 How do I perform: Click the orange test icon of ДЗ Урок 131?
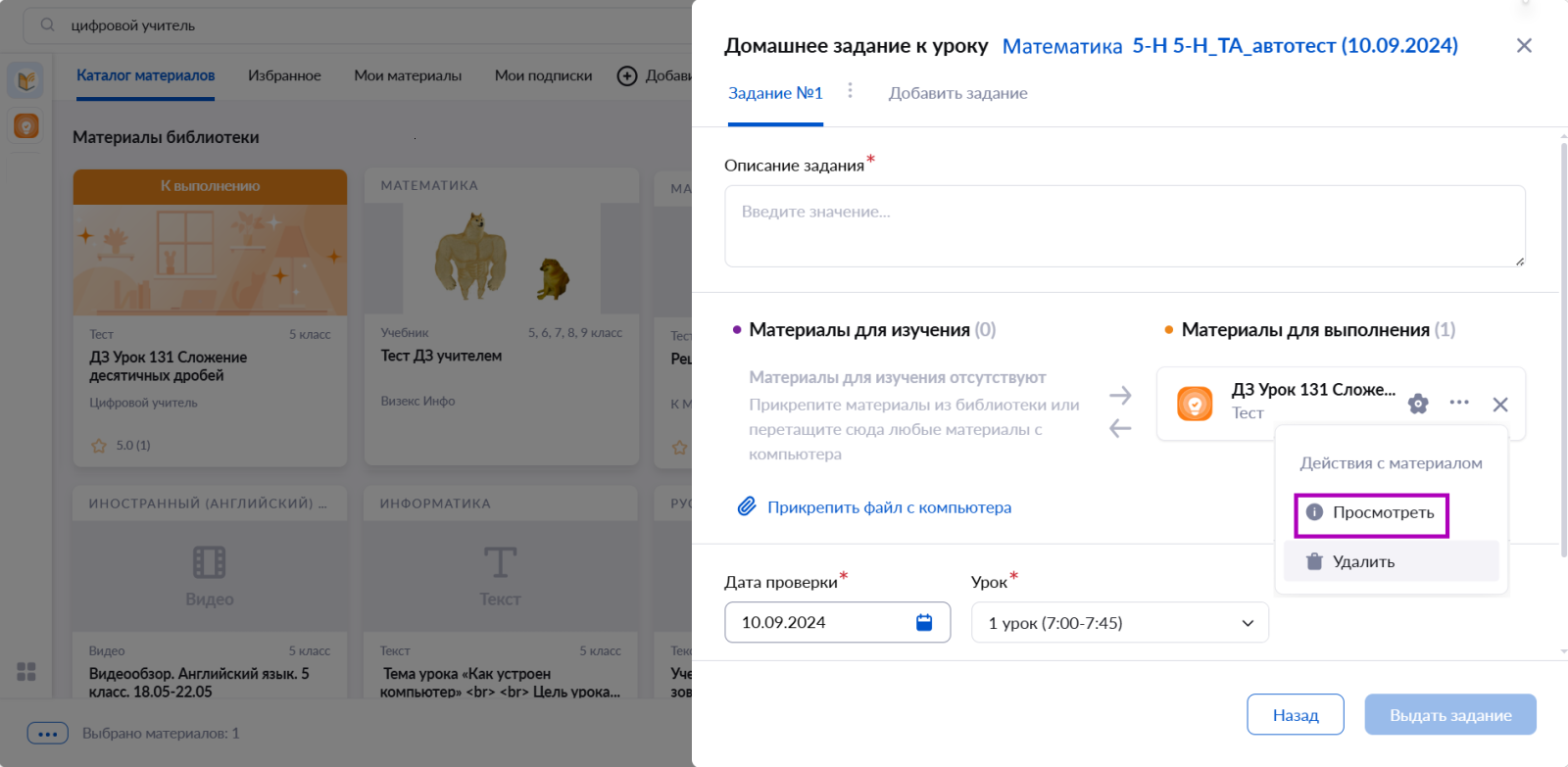pos(1195,404)
